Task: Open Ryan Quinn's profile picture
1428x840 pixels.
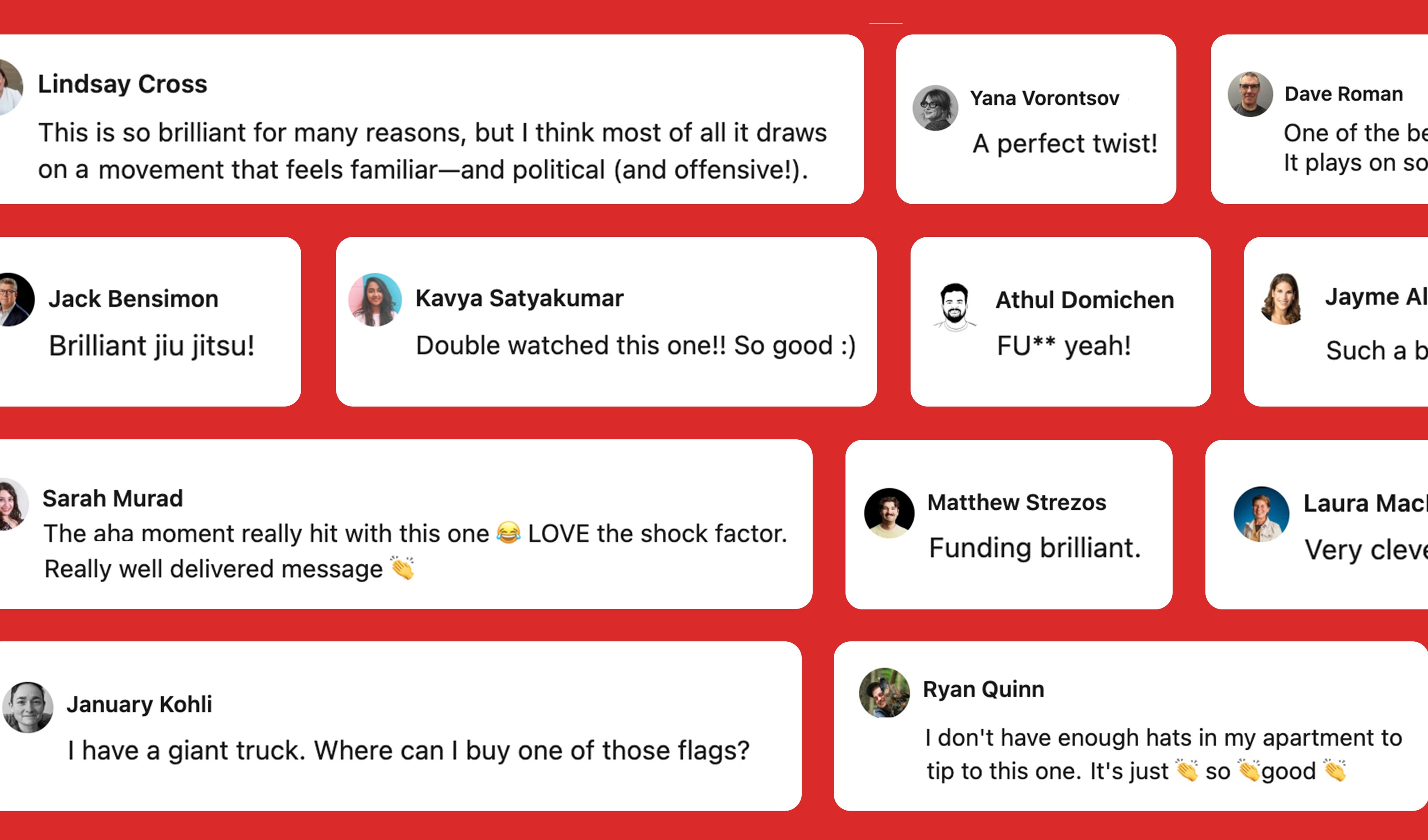Action: pos(885,693)
